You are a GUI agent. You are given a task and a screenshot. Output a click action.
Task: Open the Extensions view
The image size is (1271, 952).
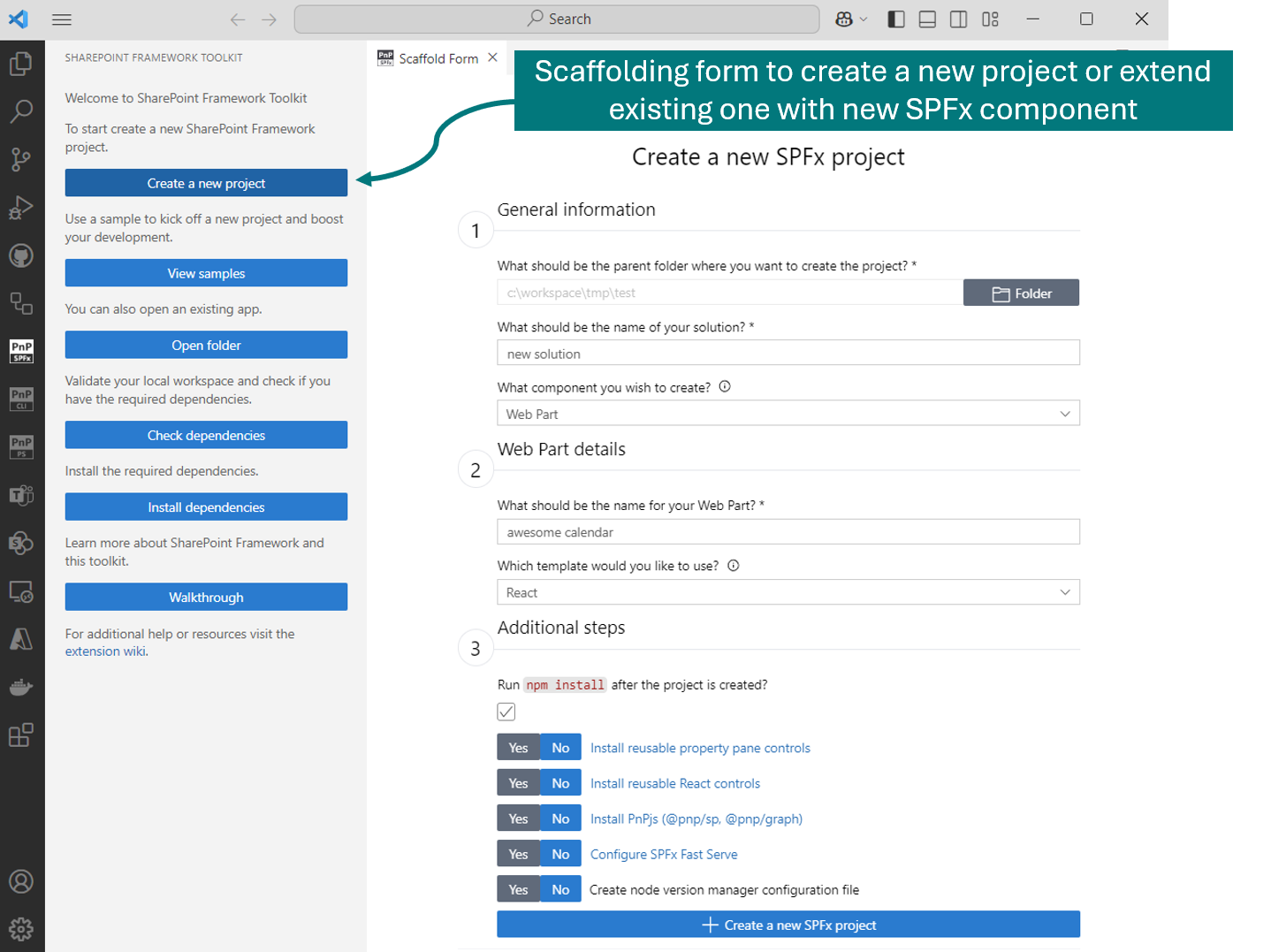click(21, 735)
